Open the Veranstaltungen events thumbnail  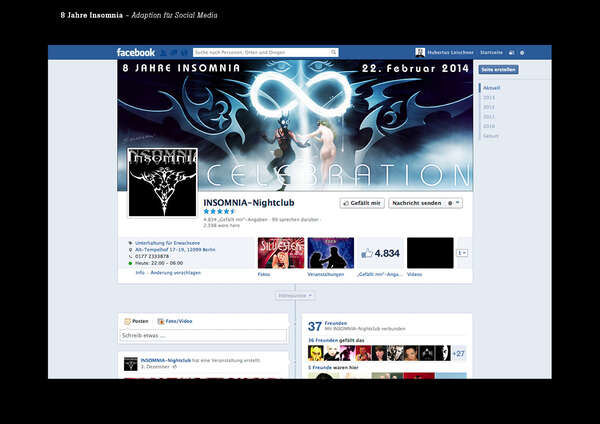(x=330, y=253)
